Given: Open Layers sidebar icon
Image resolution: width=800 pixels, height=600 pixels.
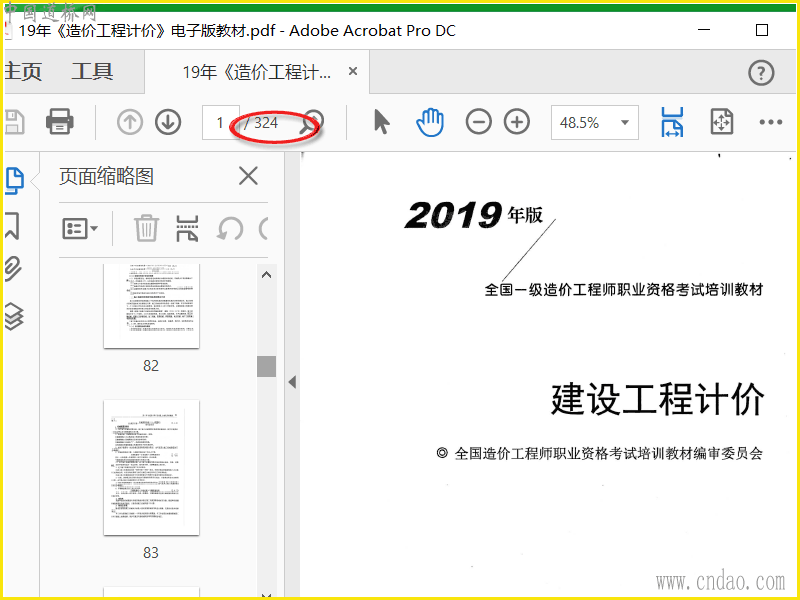Looking at the screenshot, I should click(14, 316).
